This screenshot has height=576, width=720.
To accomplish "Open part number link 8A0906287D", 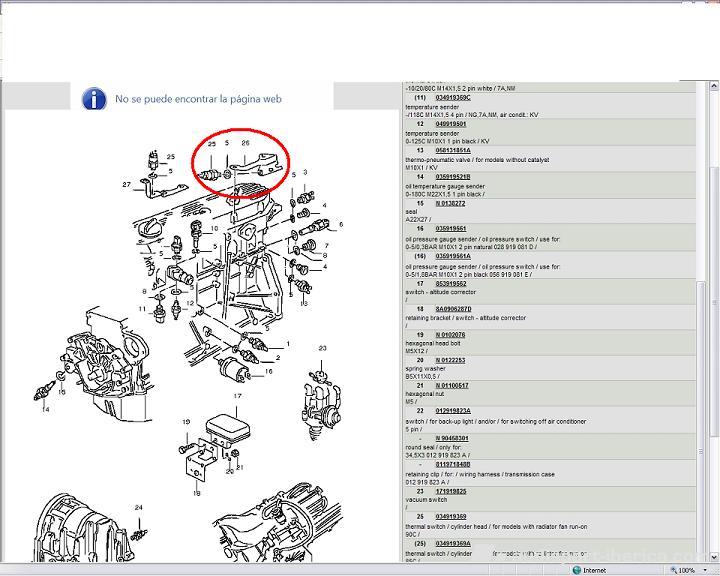I will tap(453, 309).
